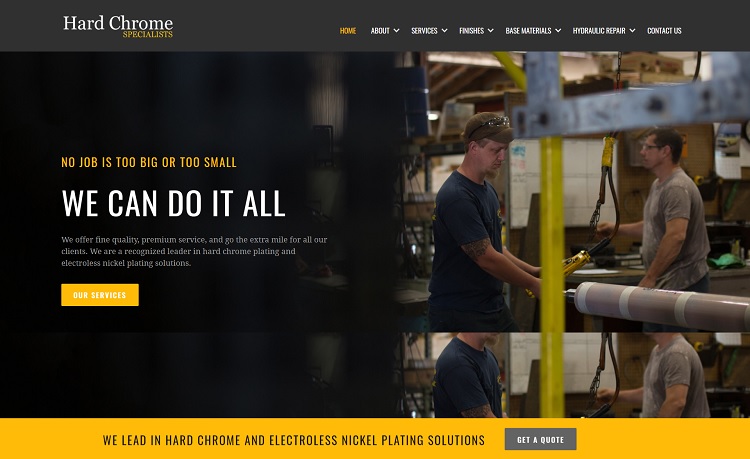This screenshot has height=459, width=750.
Task: Expand the Services dropdown chevron
Action: tap(444, 31)
